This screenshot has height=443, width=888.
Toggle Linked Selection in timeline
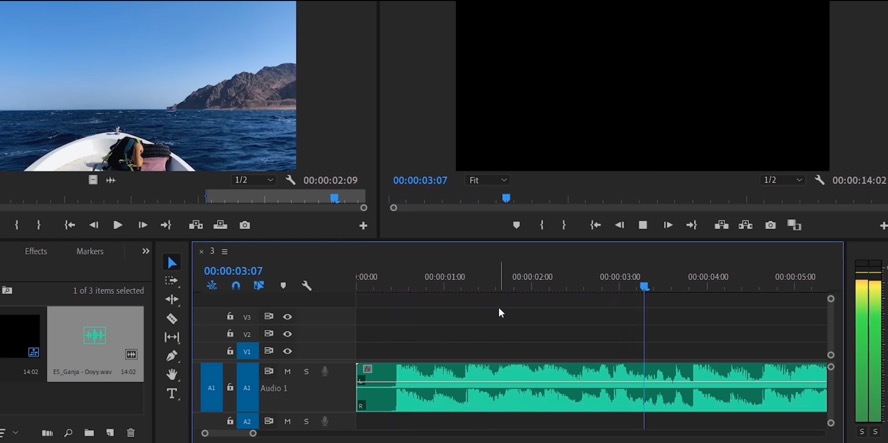click(259, 286)
